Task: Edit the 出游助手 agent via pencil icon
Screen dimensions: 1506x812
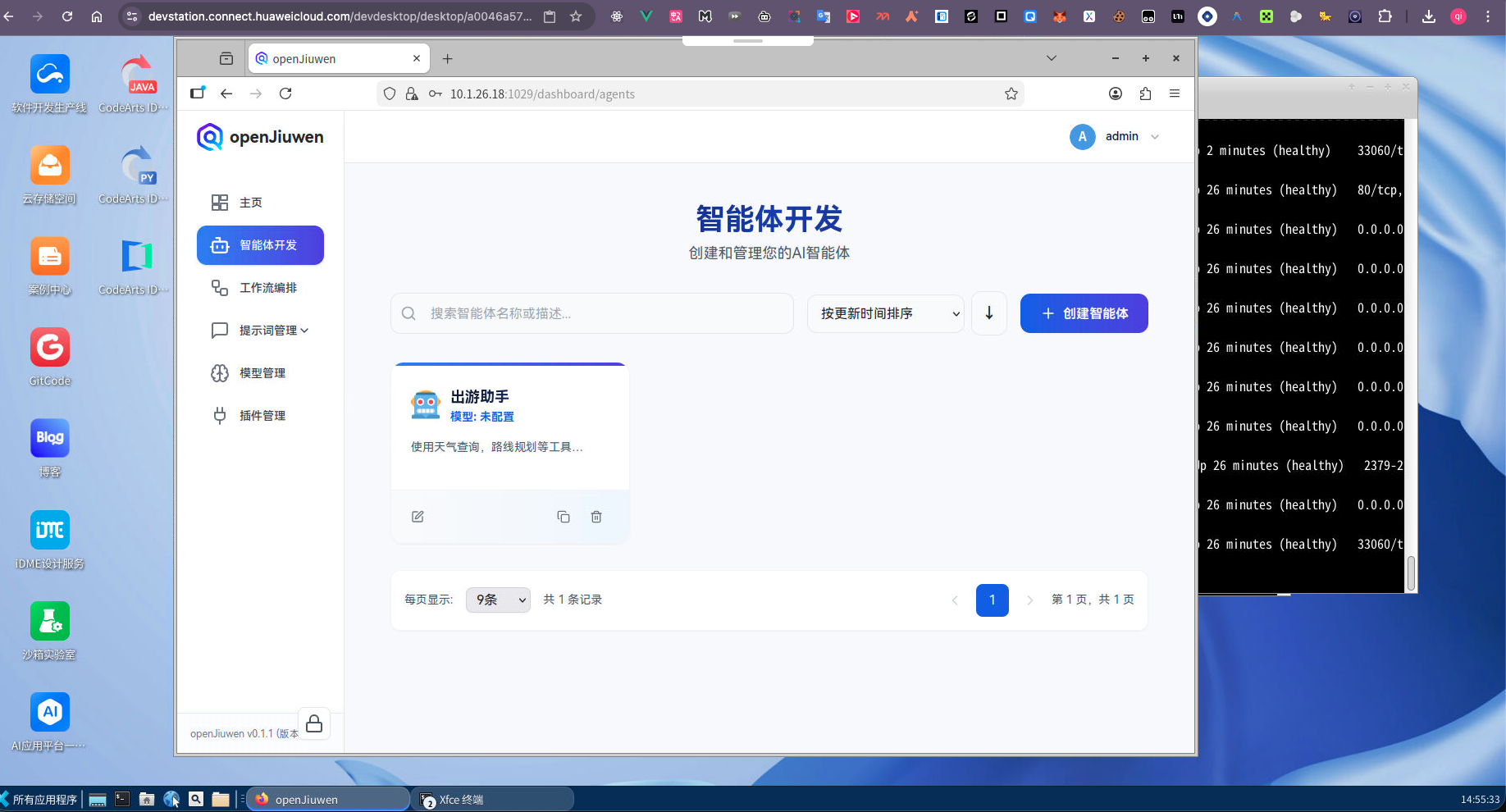Action: click(418, 516)
